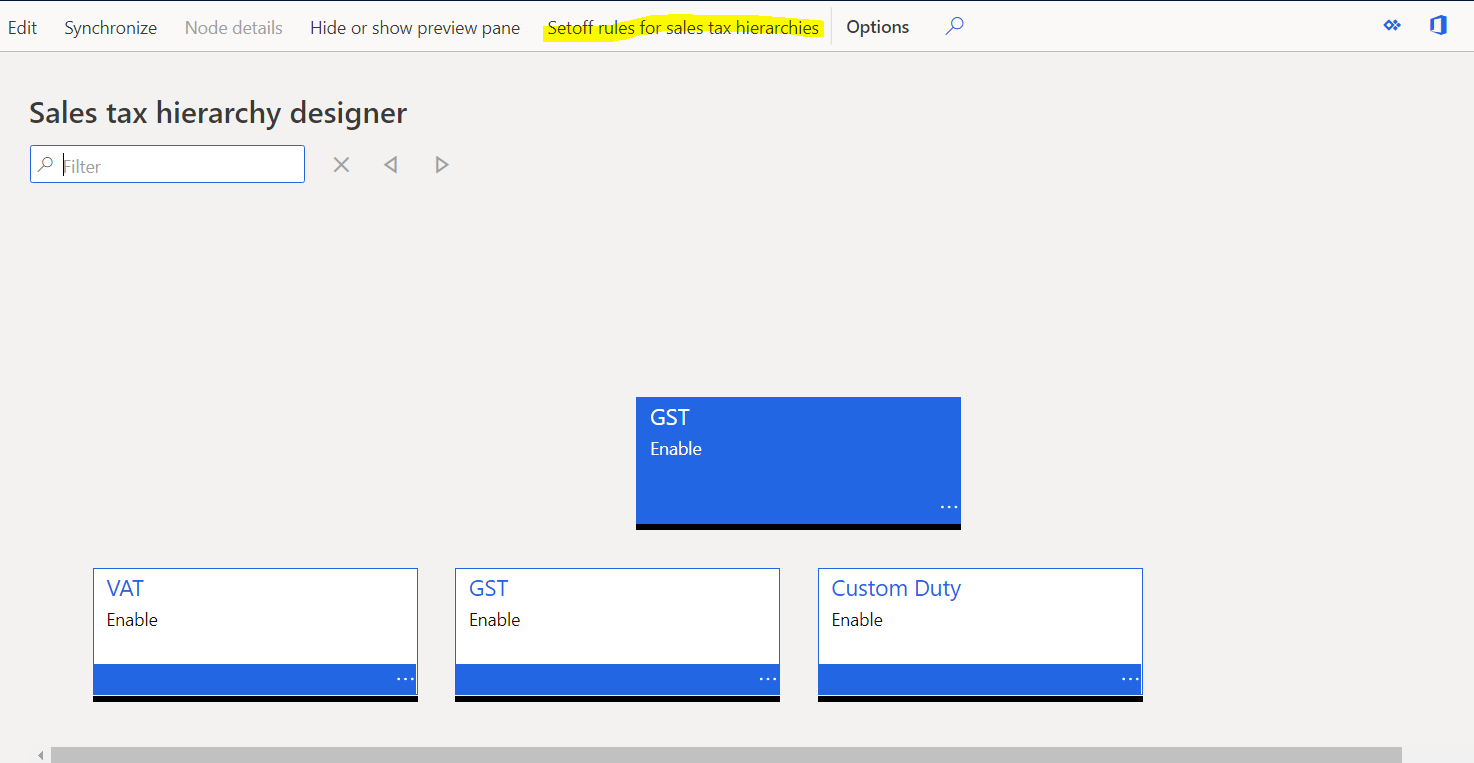The image size is (1474, 763).
Task: Open the Office 365 app launcher icon
Action: 1438,25
